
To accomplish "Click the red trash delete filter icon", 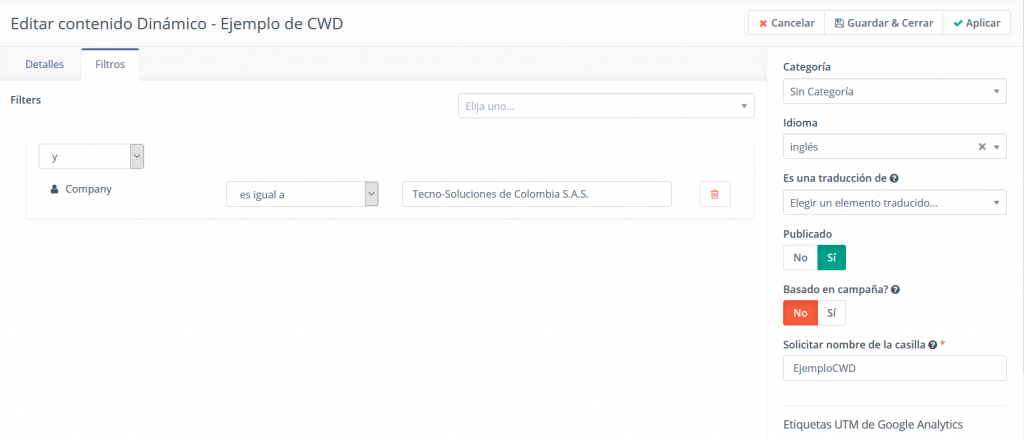I will (x=714, y=194).
